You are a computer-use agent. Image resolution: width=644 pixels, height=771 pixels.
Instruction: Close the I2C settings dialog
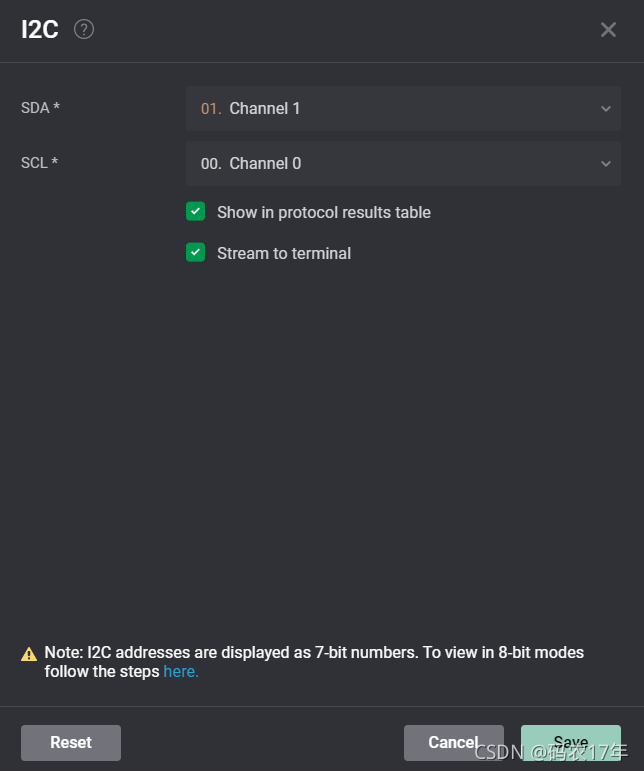(x=608, y=30)
